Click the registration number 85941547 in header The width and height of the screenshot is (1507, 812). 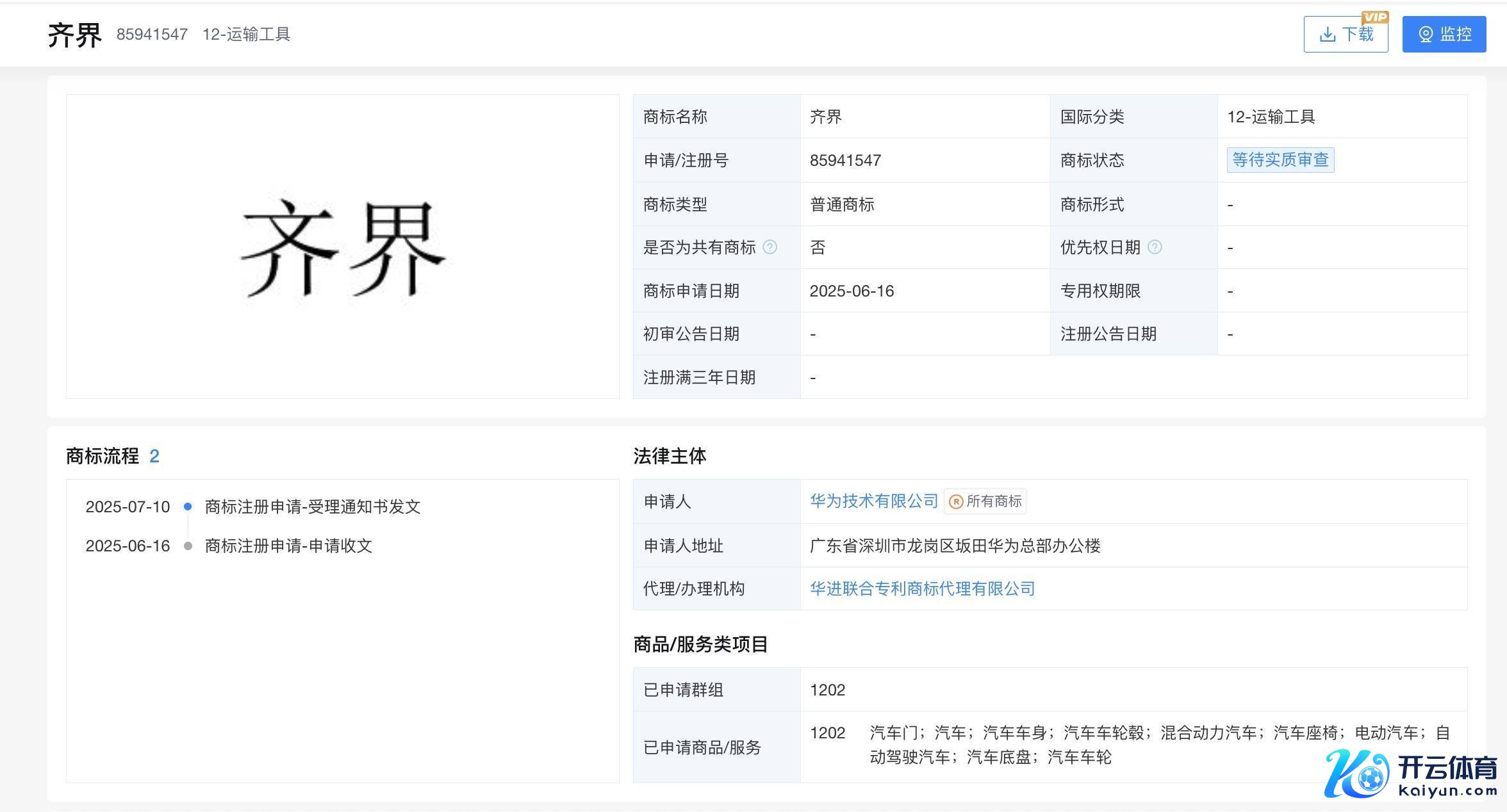[x=152, y=34]
